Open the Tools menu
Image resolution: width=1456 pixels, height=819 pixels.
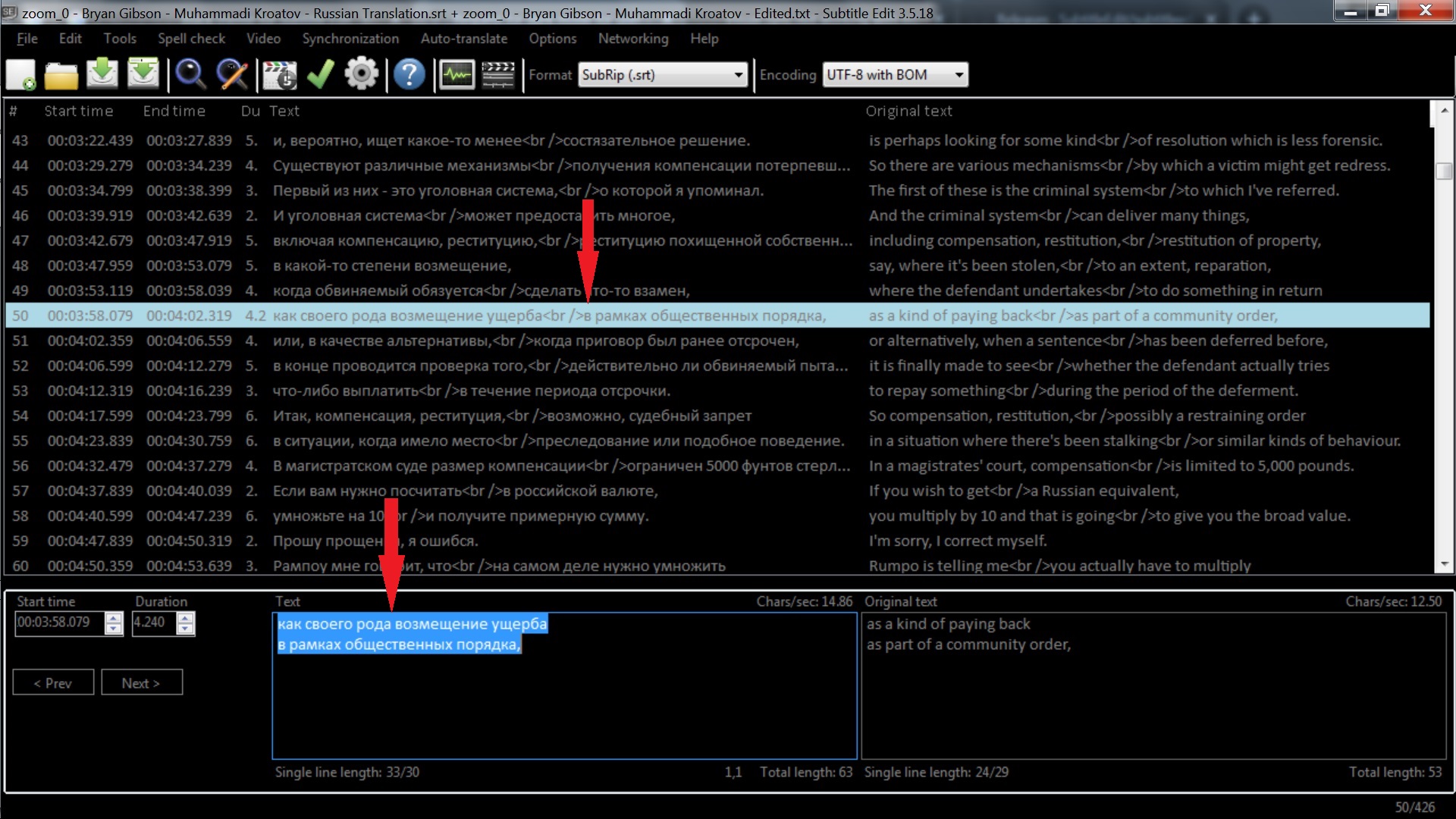coord(120,39)
